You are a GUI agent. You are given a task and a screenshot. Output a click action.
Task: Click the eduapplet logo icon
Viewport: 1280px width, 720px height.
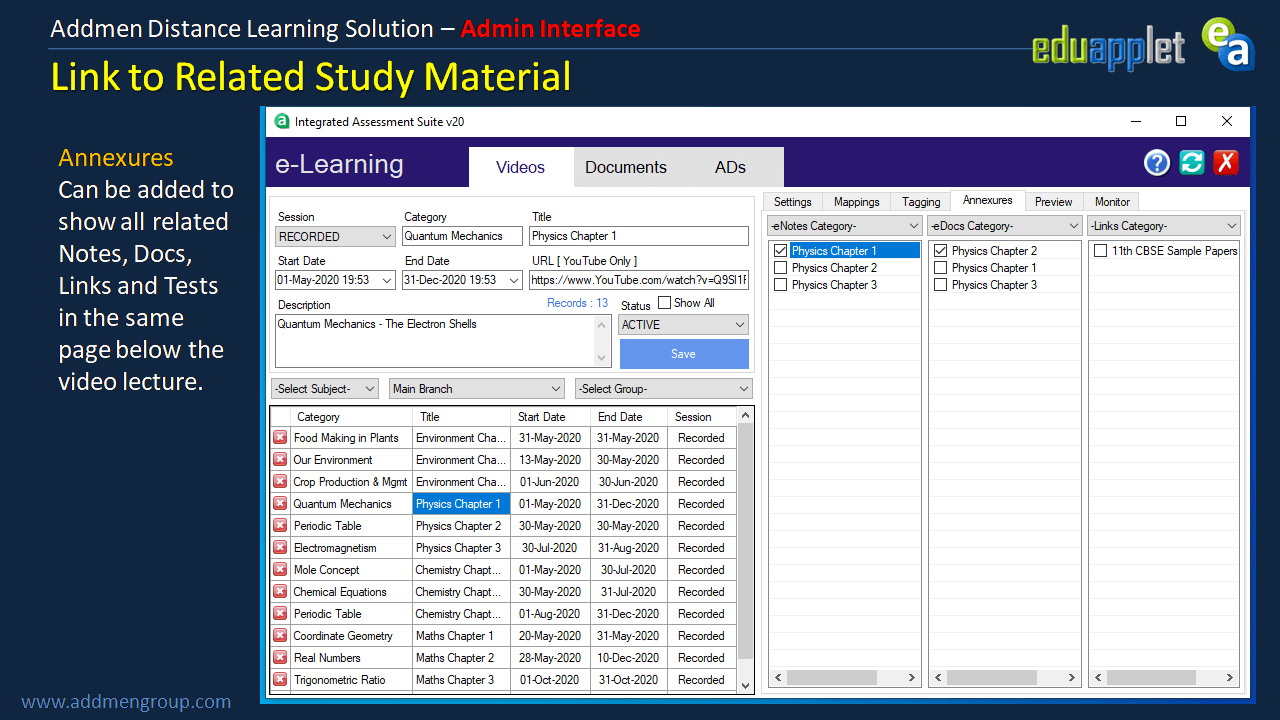1227,45
